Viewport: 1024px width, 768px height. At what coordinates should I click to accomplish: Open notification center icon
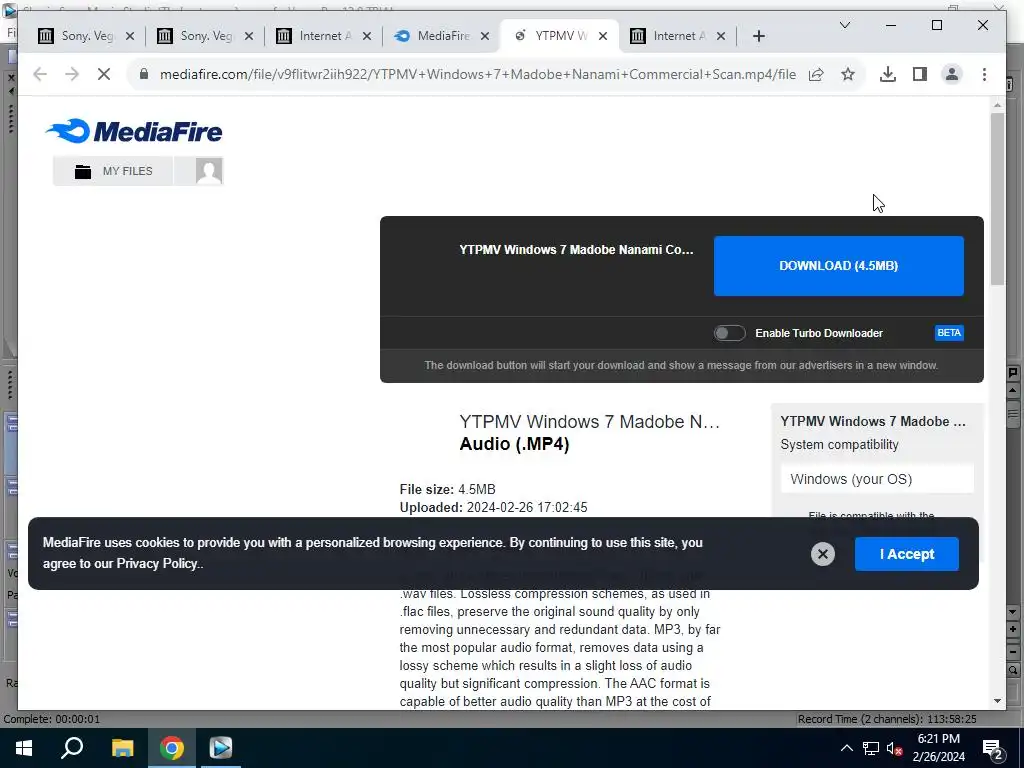993,748
